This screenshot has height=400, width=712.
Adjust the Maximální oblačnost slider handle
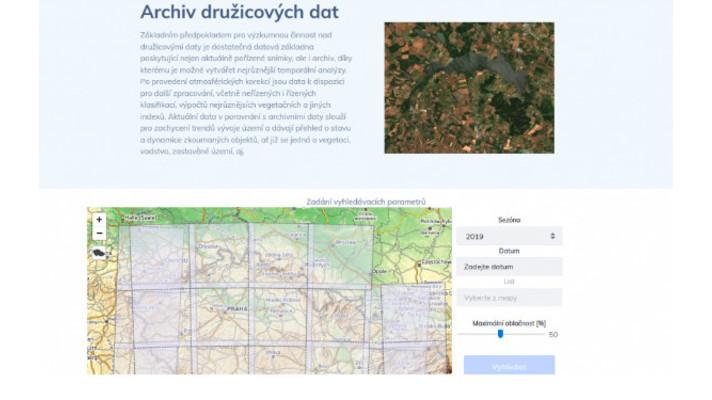point(500,334)
